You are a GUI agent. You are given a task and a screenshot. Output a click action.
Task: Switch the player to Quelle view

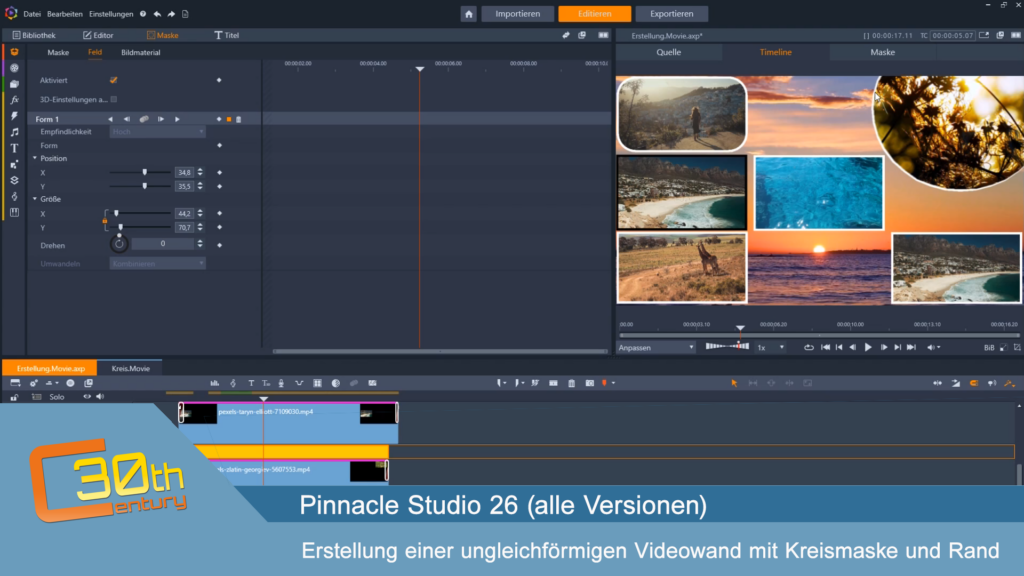coord(669,52)
